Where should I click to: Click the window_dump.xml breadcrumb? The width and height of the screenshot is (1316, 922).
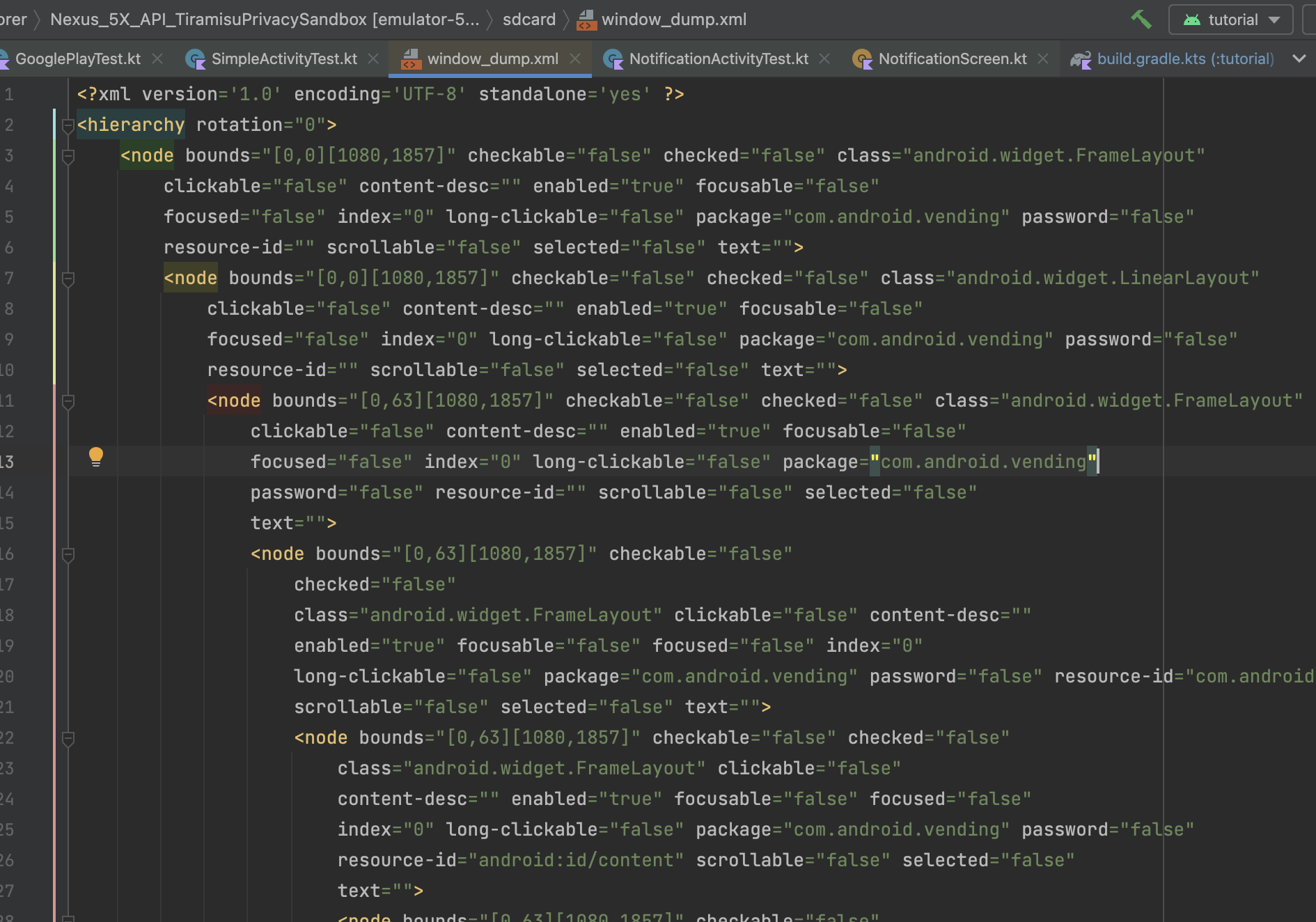pos(674,19)
